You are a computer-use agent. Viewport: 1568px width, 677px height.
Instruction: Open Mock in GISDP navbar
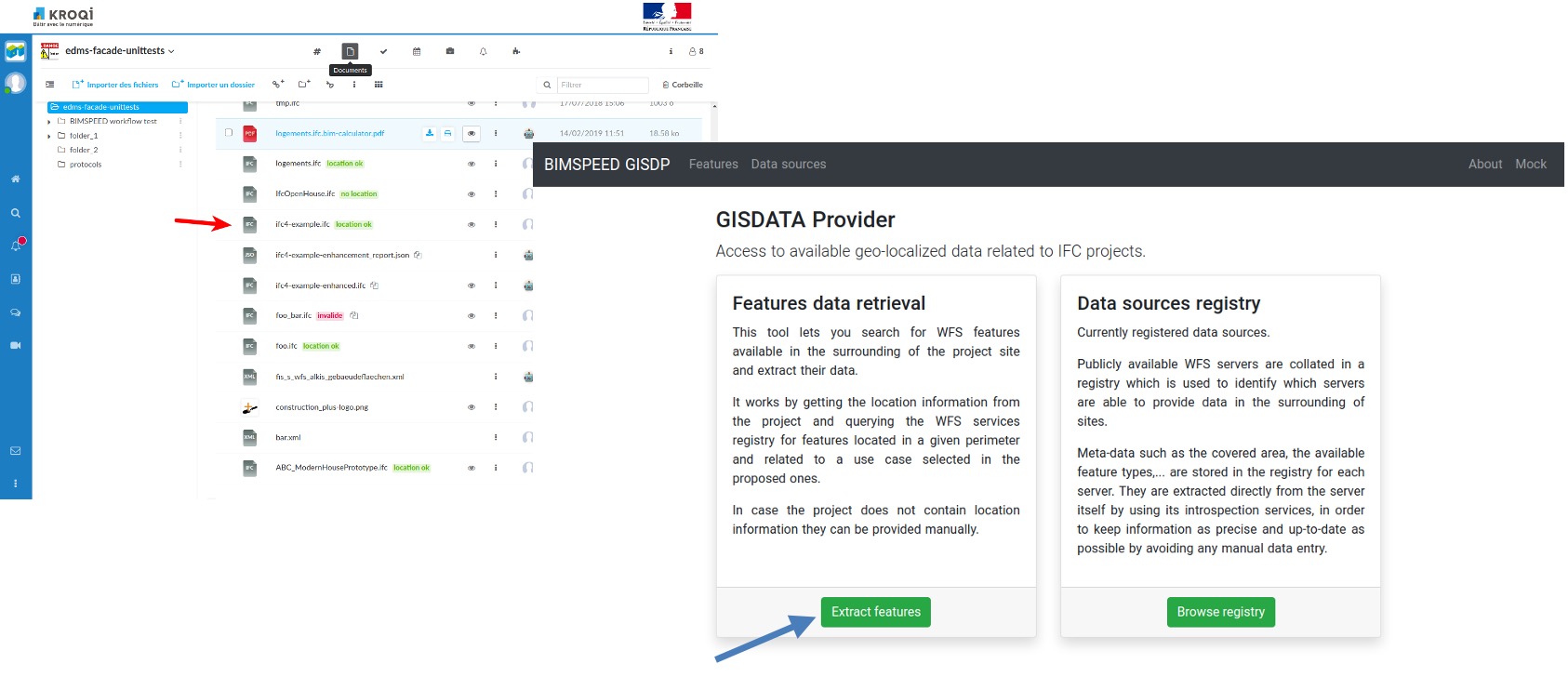tap(1531, 165)
